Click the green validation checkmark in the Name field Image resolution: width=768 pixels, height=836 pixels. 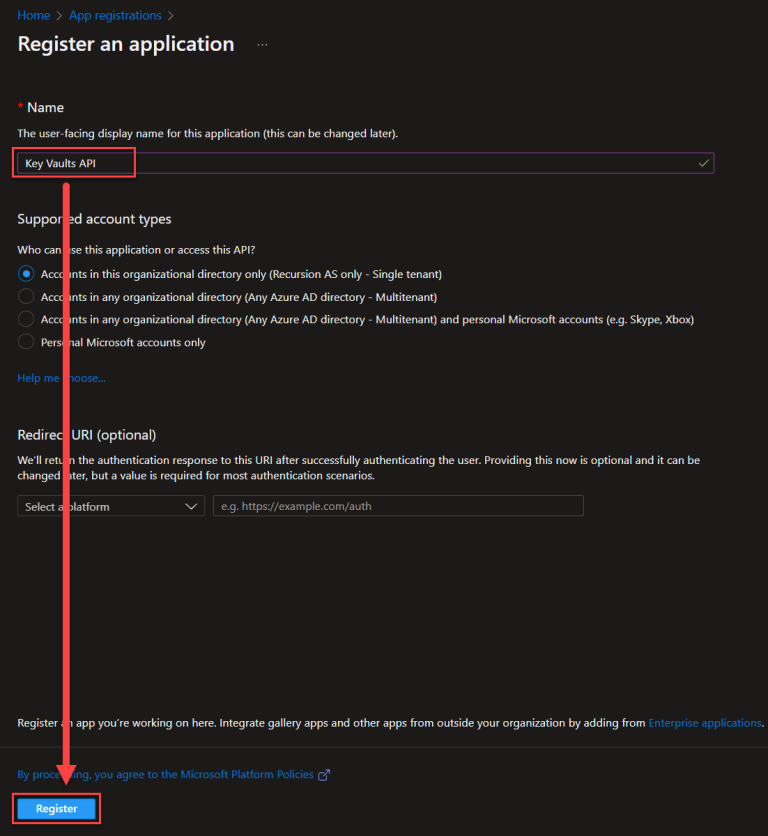(704, 162)
